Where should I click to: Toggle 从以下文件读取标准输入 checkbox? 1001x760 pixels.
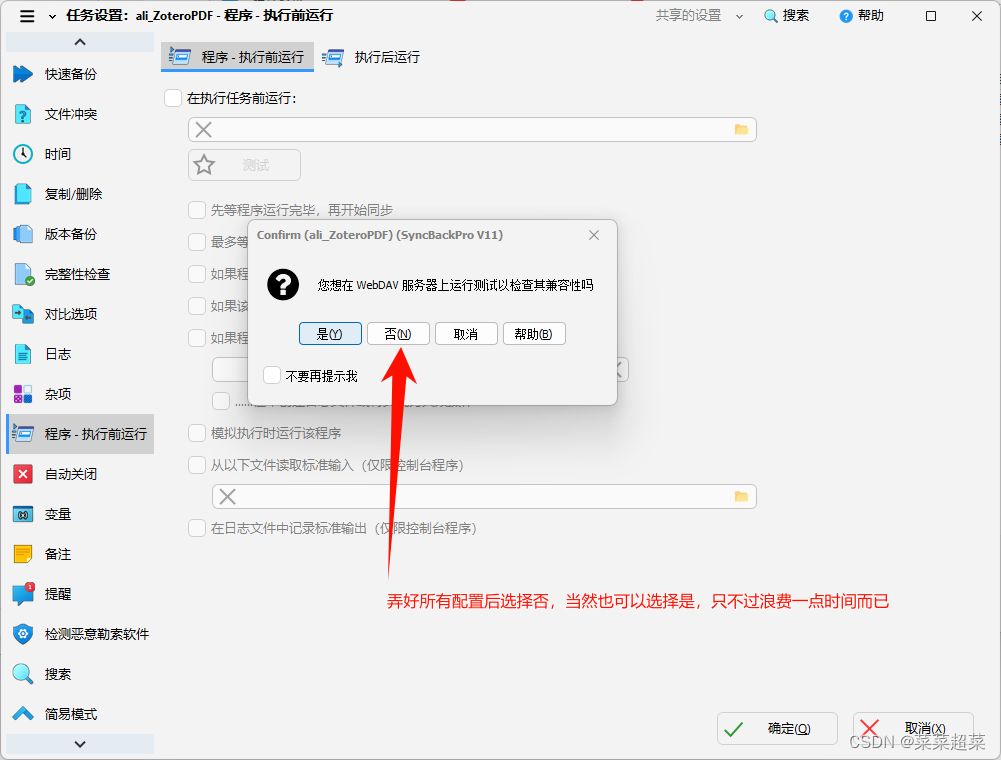[197, 465]
